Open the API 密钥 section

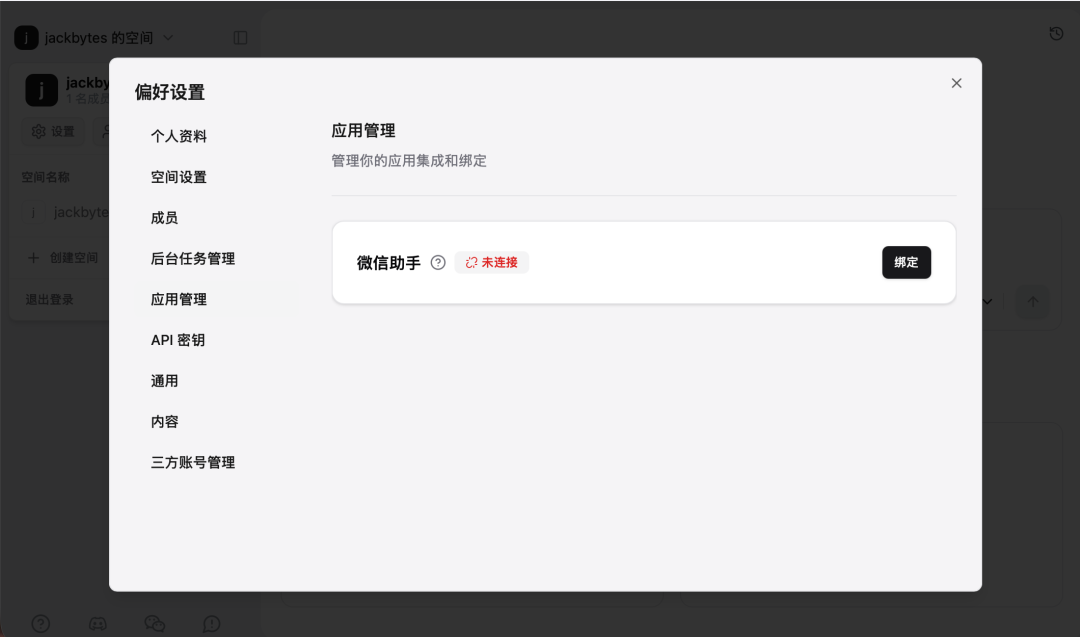click(178, 340)
